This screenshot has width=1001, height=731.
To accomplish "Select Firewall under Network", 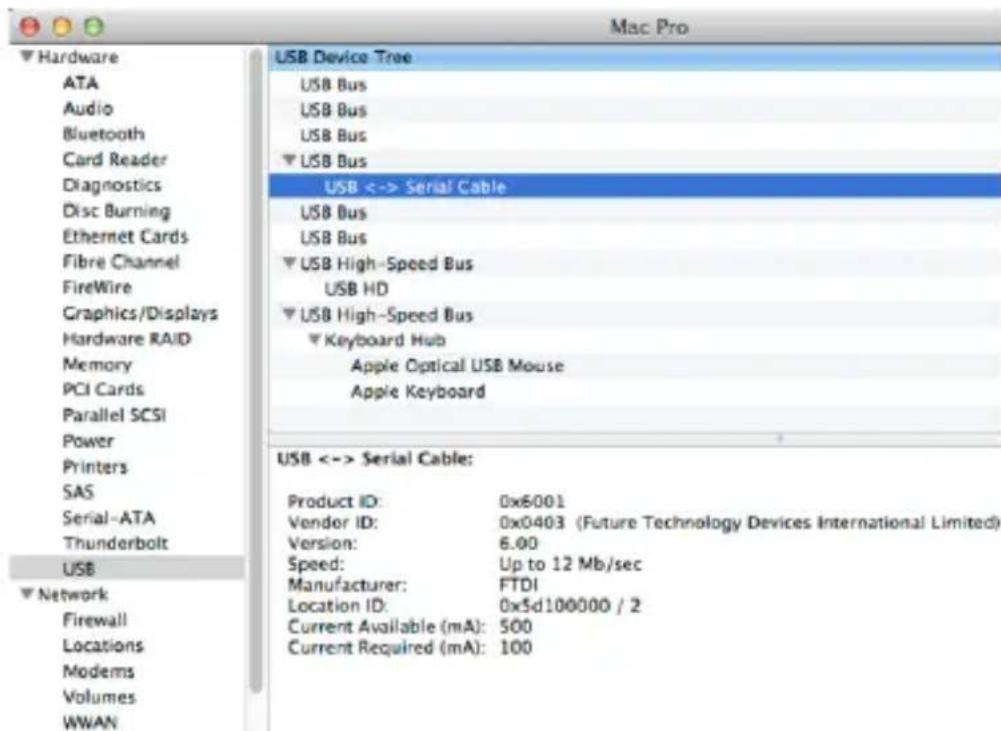I will [94, 619].
